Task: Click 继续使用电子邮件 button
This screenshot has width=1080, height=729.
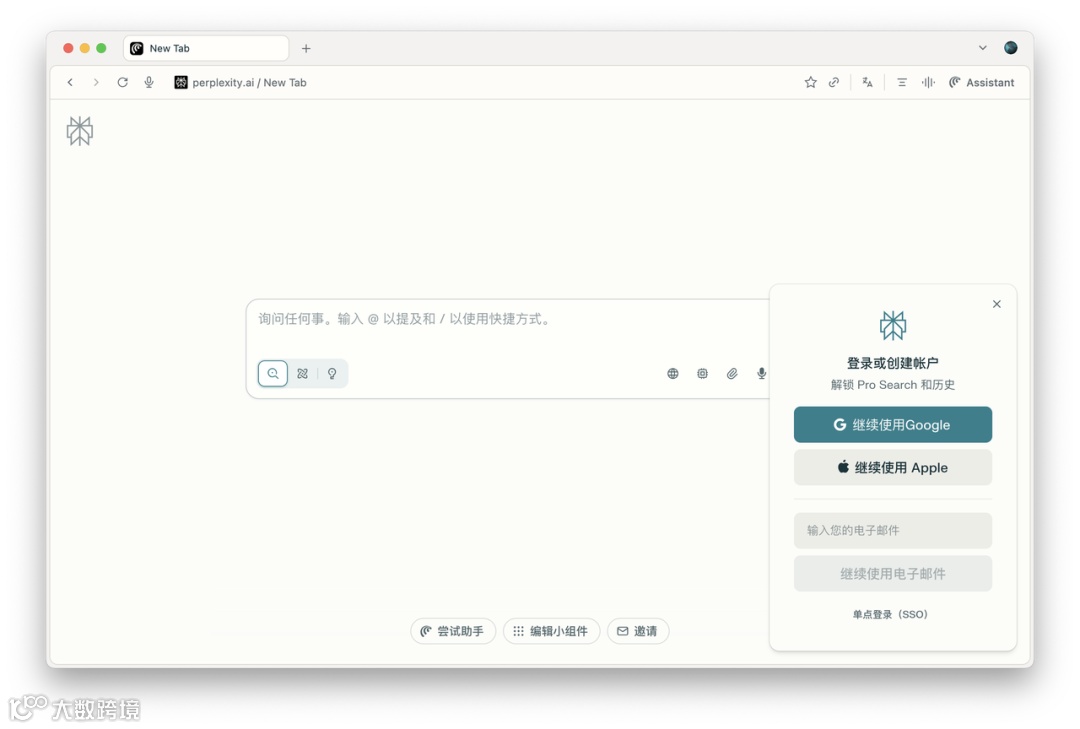Action: [x=893, y=573]
